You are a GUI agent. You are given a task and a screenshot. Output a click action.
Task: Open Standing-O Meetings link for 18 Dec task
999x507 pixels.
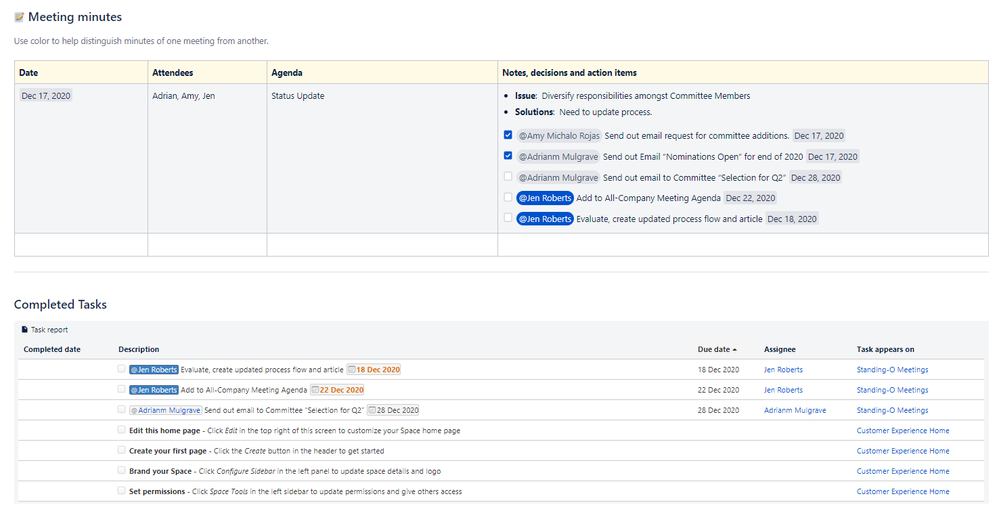coord(892,370)
